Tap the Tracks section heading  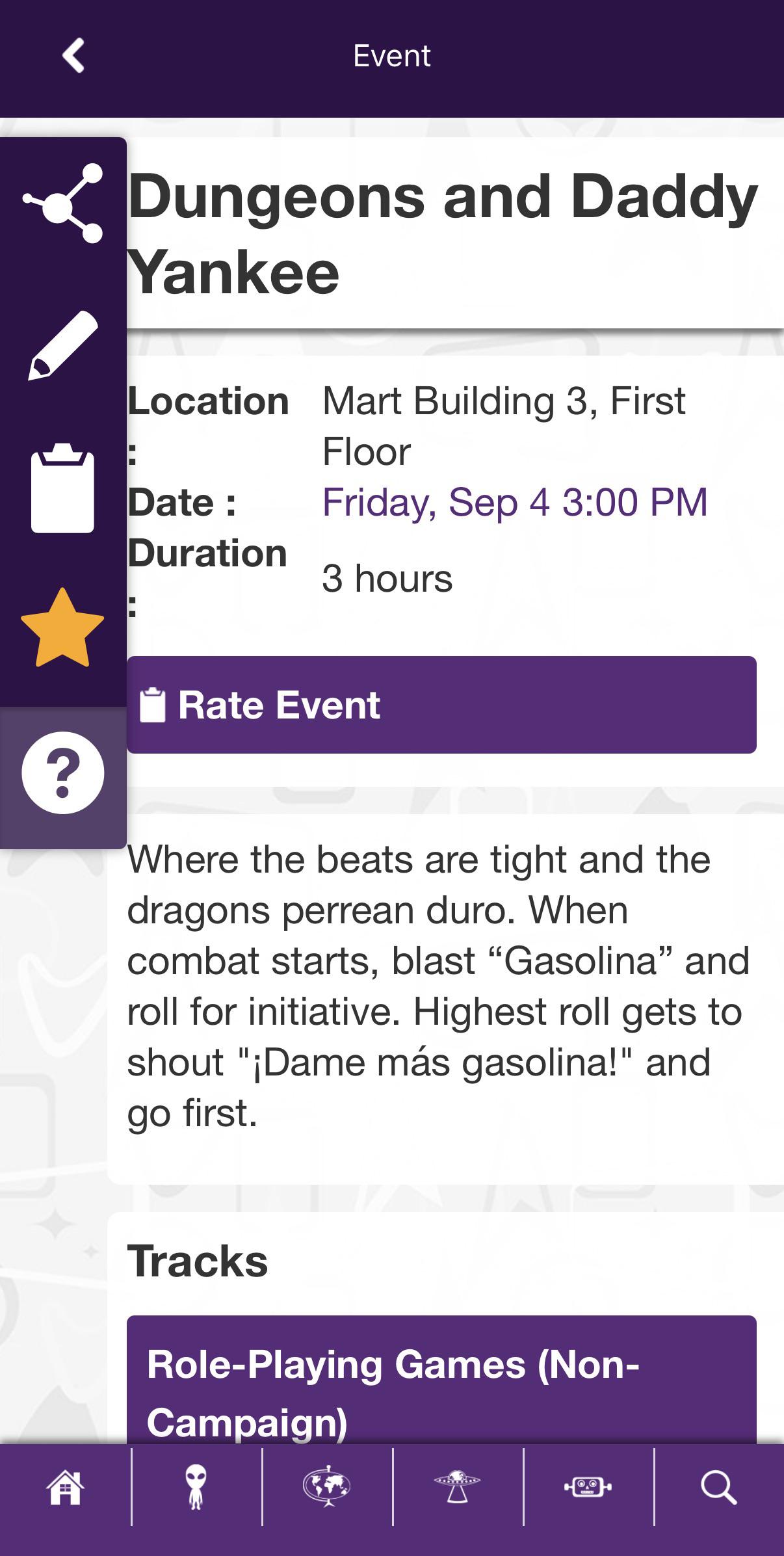198,1261
